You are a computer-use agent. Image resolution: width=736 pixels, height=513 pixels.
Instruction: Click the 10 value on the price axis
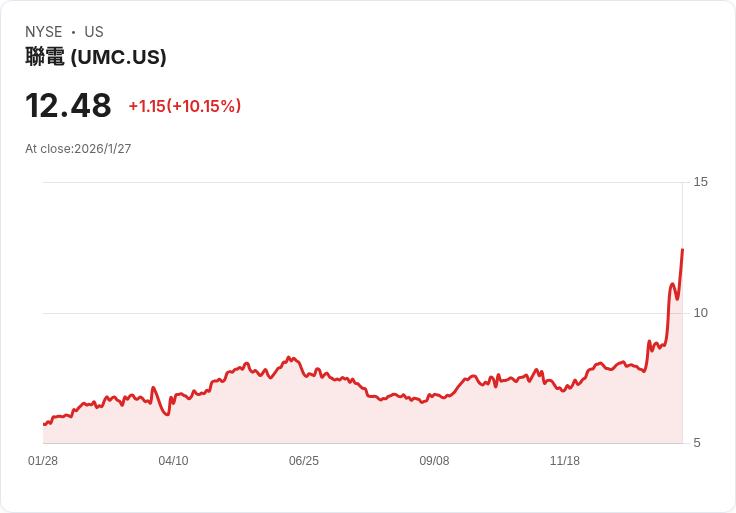[x=700, y=313]
